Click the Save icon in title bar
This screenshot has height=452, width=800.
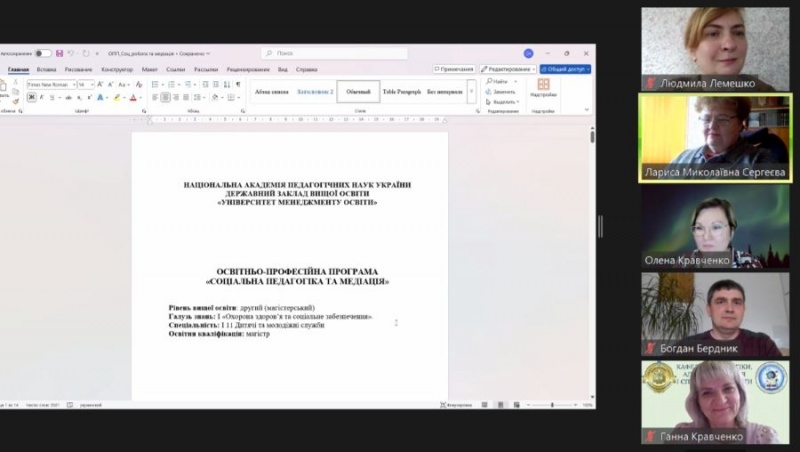[x=59, y=53]
